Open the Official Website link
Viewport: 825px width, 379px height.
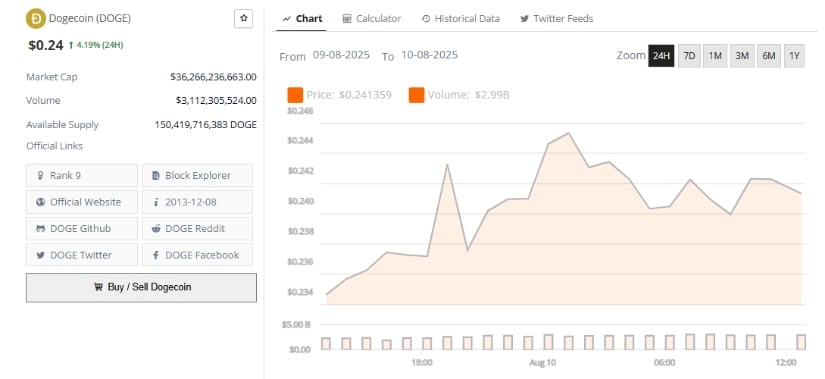pyautogui.click(x=82, y=202)
